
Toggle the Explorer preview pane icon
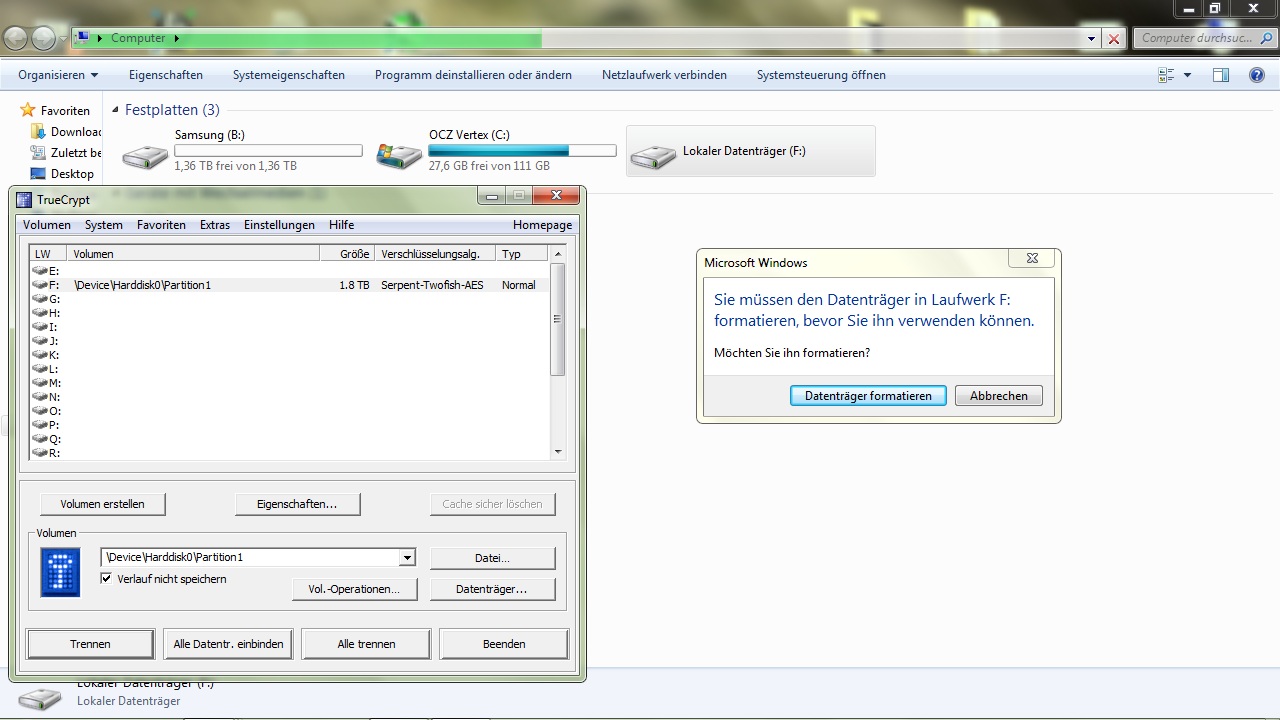pyautogui.click(x=1221, y=75)
